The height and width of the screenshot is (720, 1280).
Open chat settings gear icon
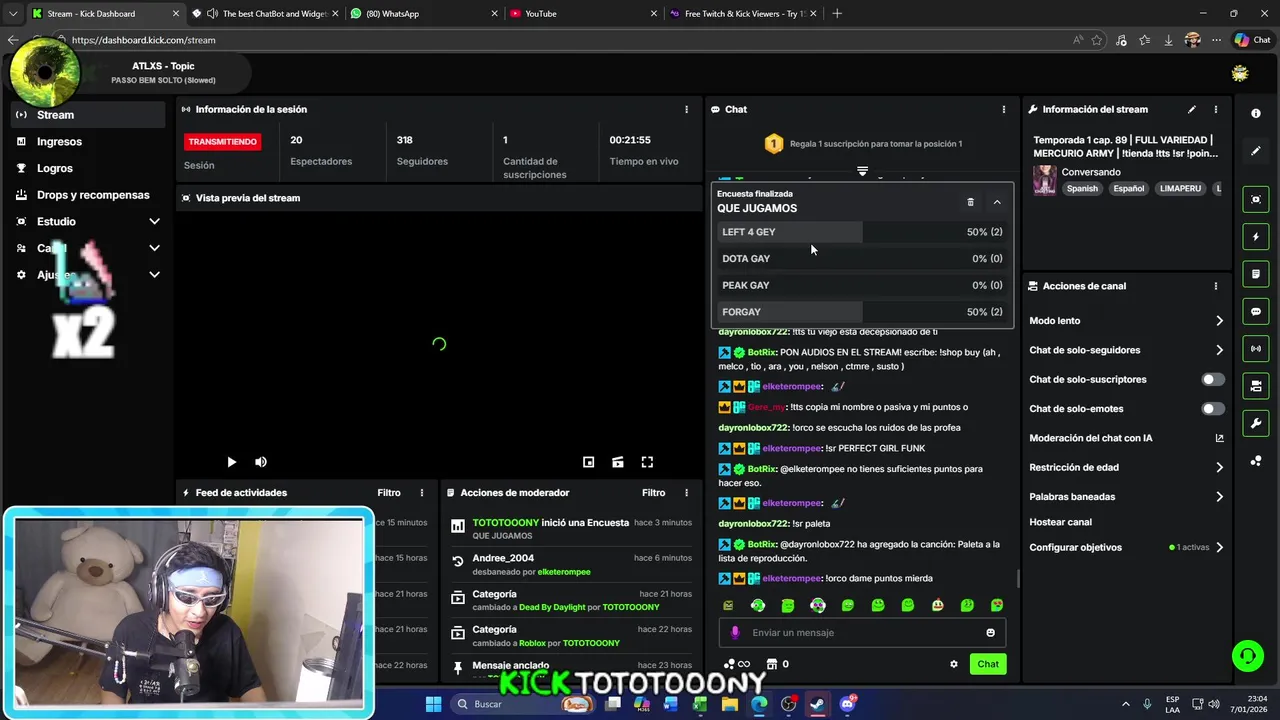pos(954,664)
